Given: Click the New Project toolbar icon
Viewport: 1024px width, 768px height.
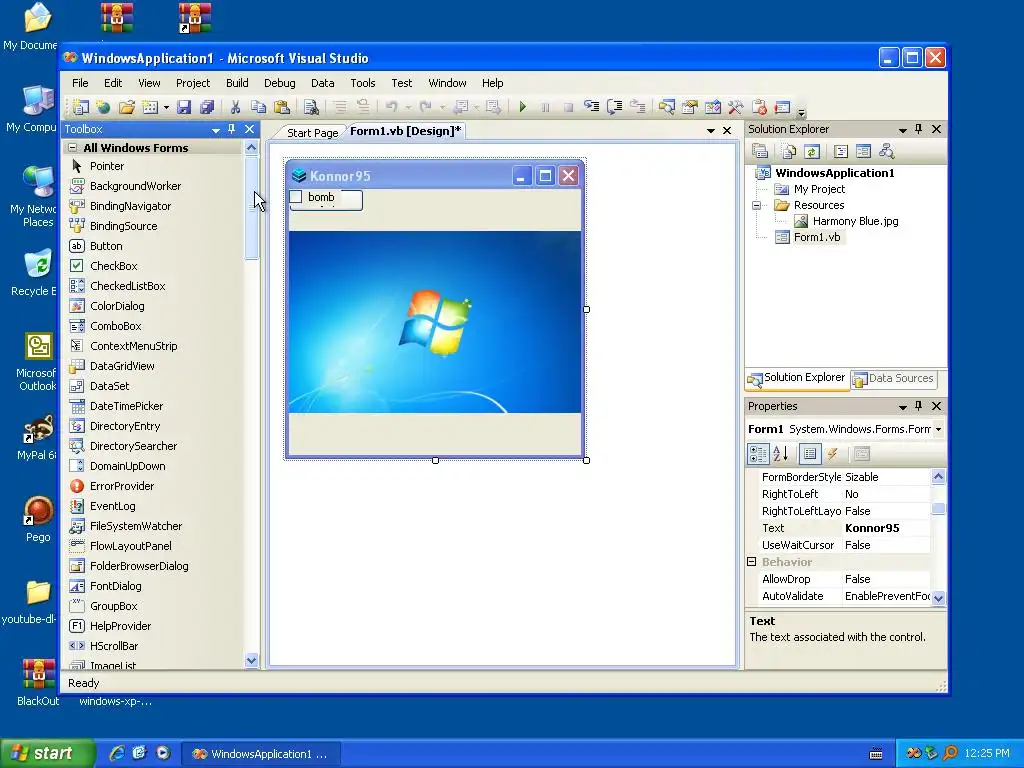Looking at the screenshot, I should pyautogui.click(x=80, y=106).
